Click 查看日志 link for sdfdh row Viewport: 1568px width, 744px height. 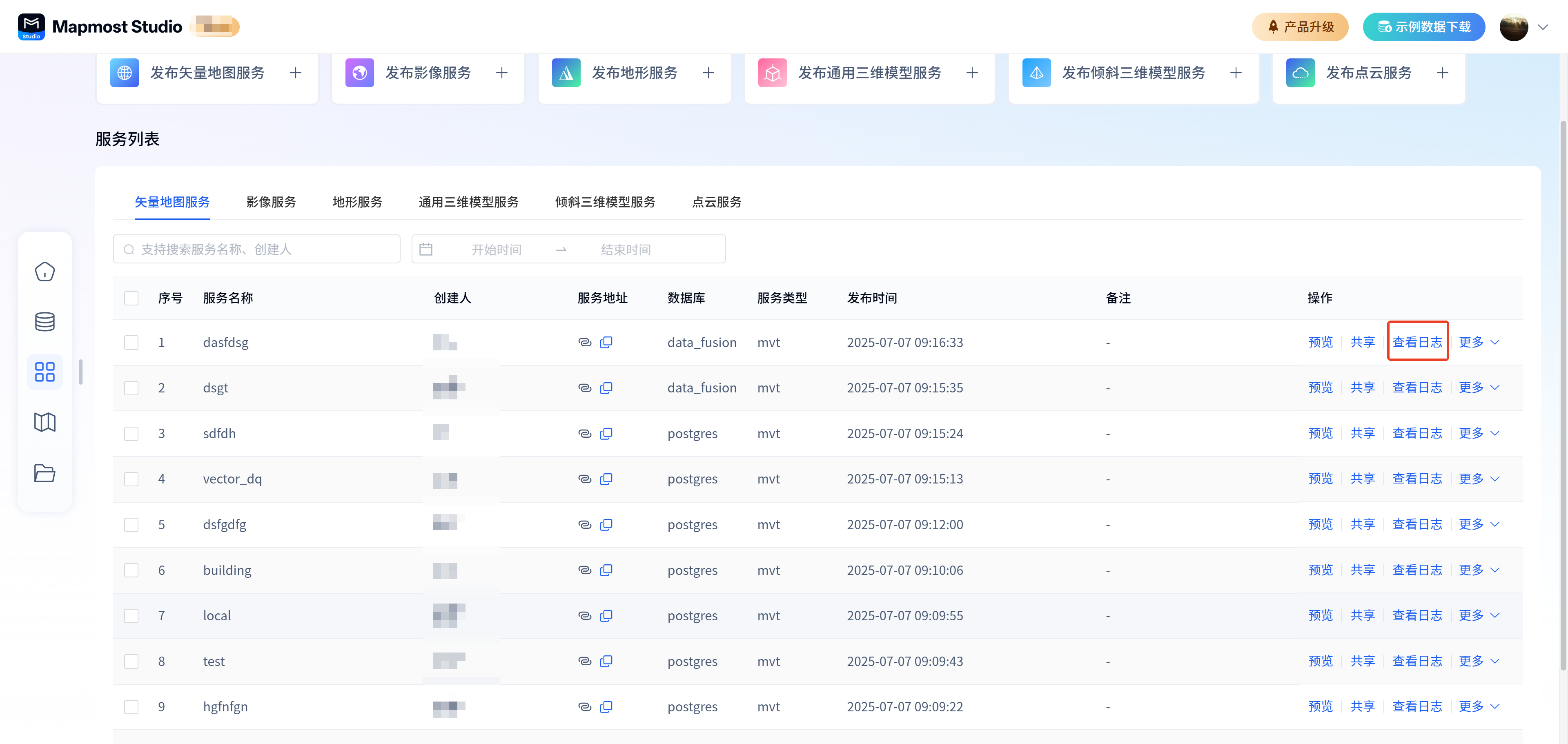pyautogui.click(x=1417, y=434)
